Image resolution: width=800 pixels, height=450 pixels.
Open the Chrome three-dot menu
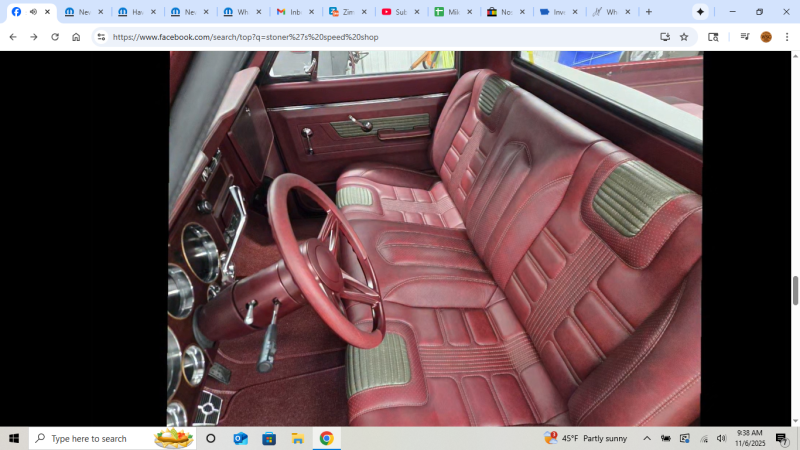point(787,37)
